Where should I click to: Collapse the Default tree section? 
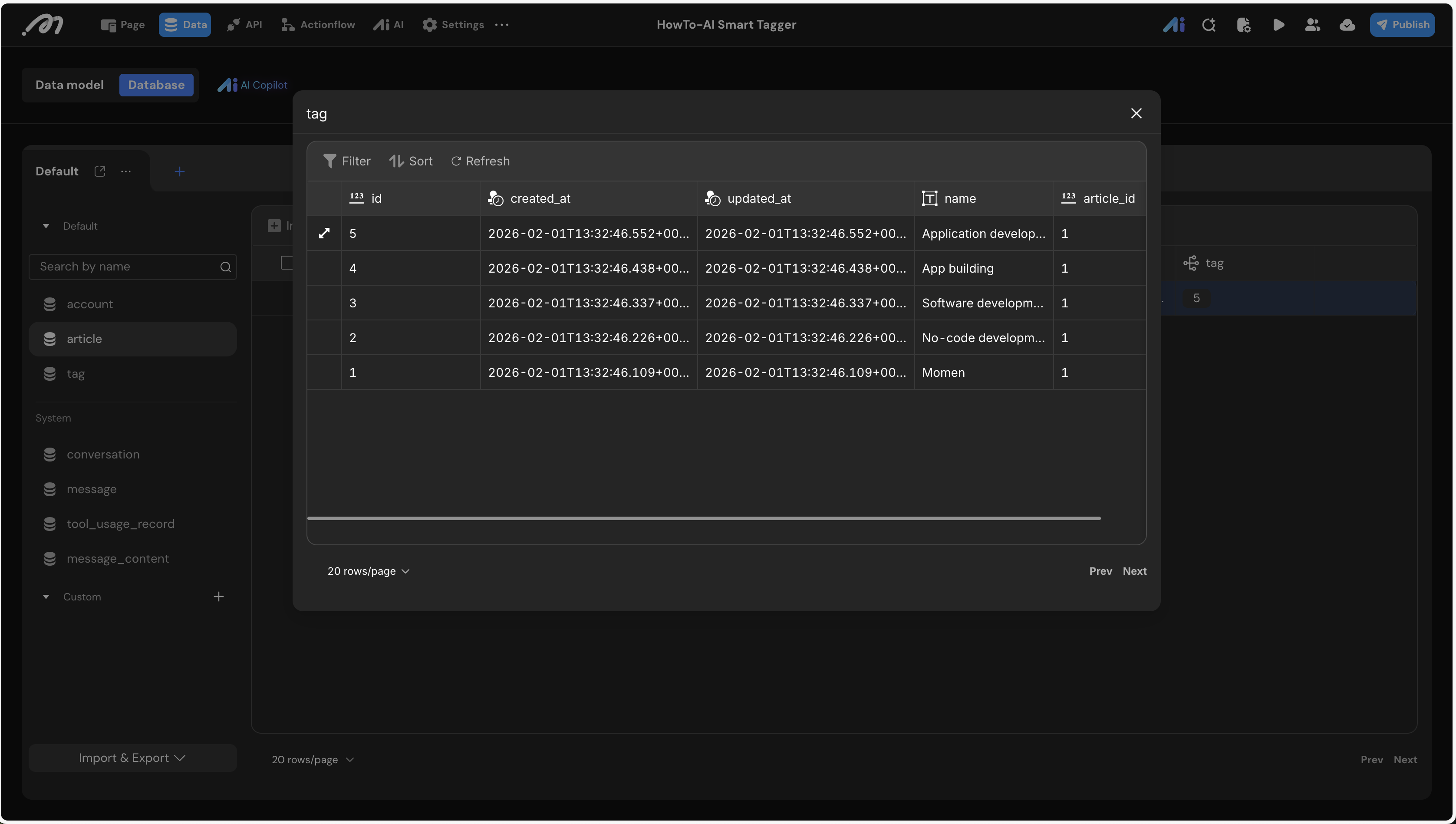(x=46, y=226)
